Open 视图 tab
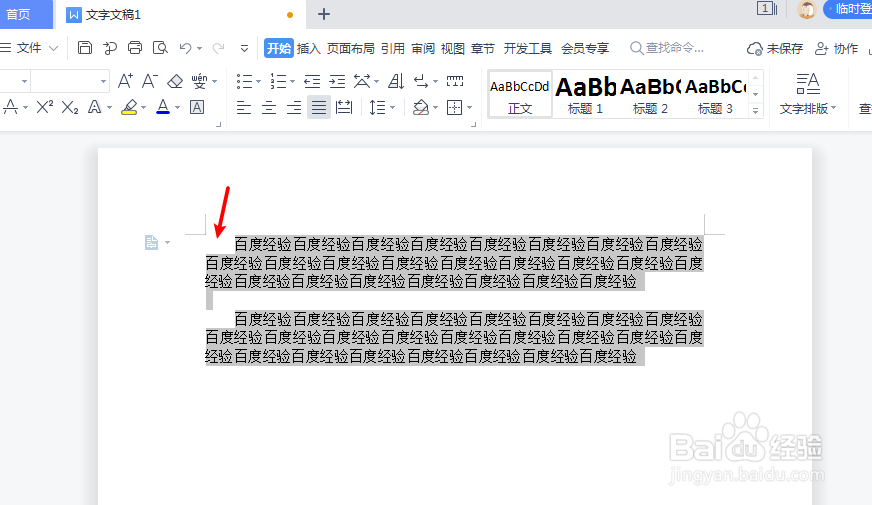 tap(453, 48)
